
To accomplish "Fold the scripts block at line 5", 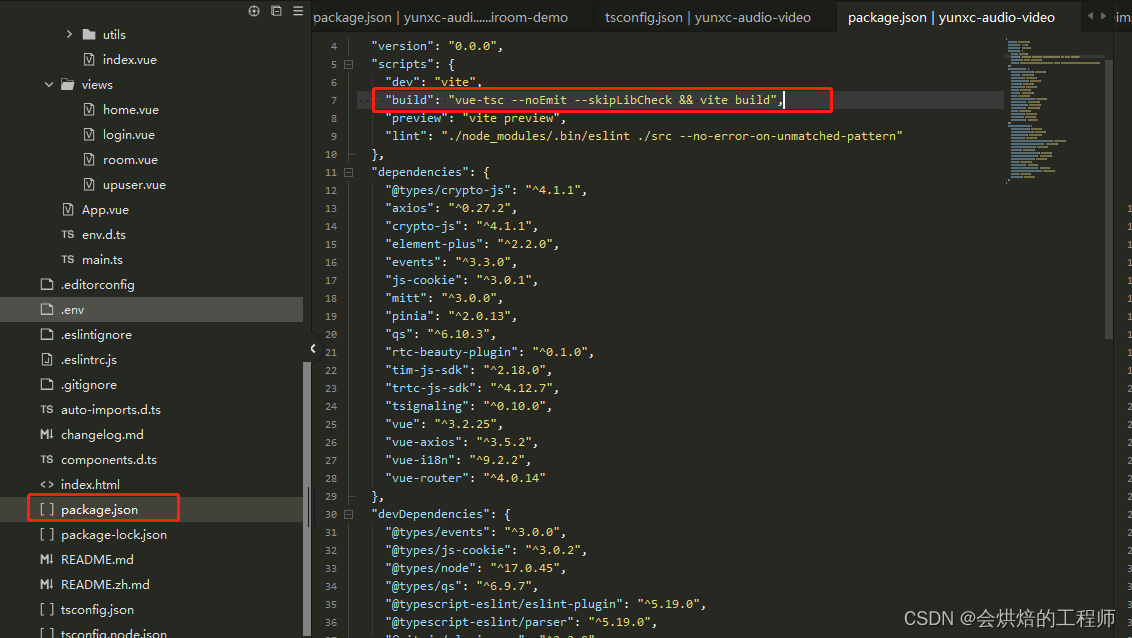I will (349, 64).
